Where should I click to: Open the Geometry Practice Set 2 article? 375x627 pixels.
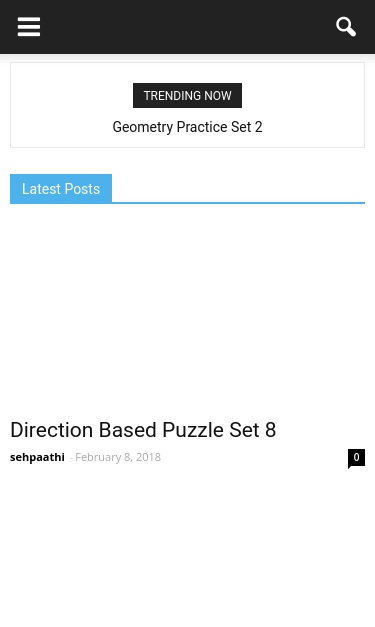[x=188, y=127]
